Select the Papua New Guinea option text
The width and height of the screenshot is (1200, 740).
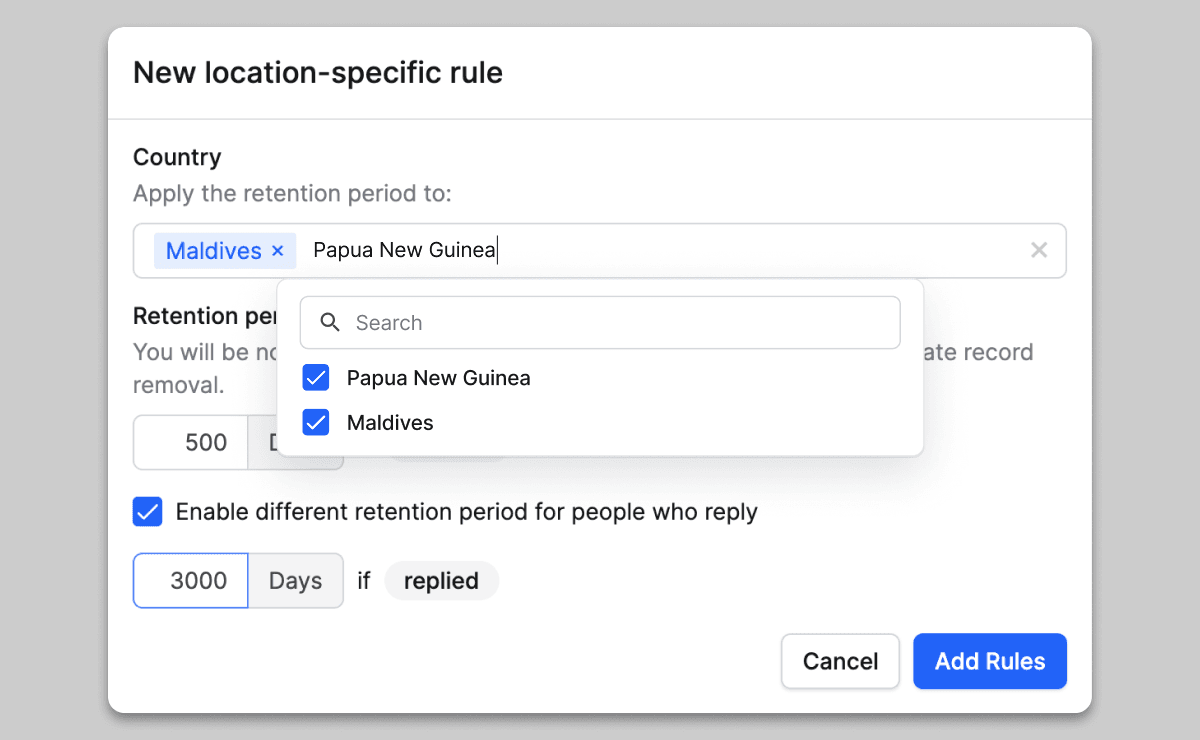click(x=438, y=378)
